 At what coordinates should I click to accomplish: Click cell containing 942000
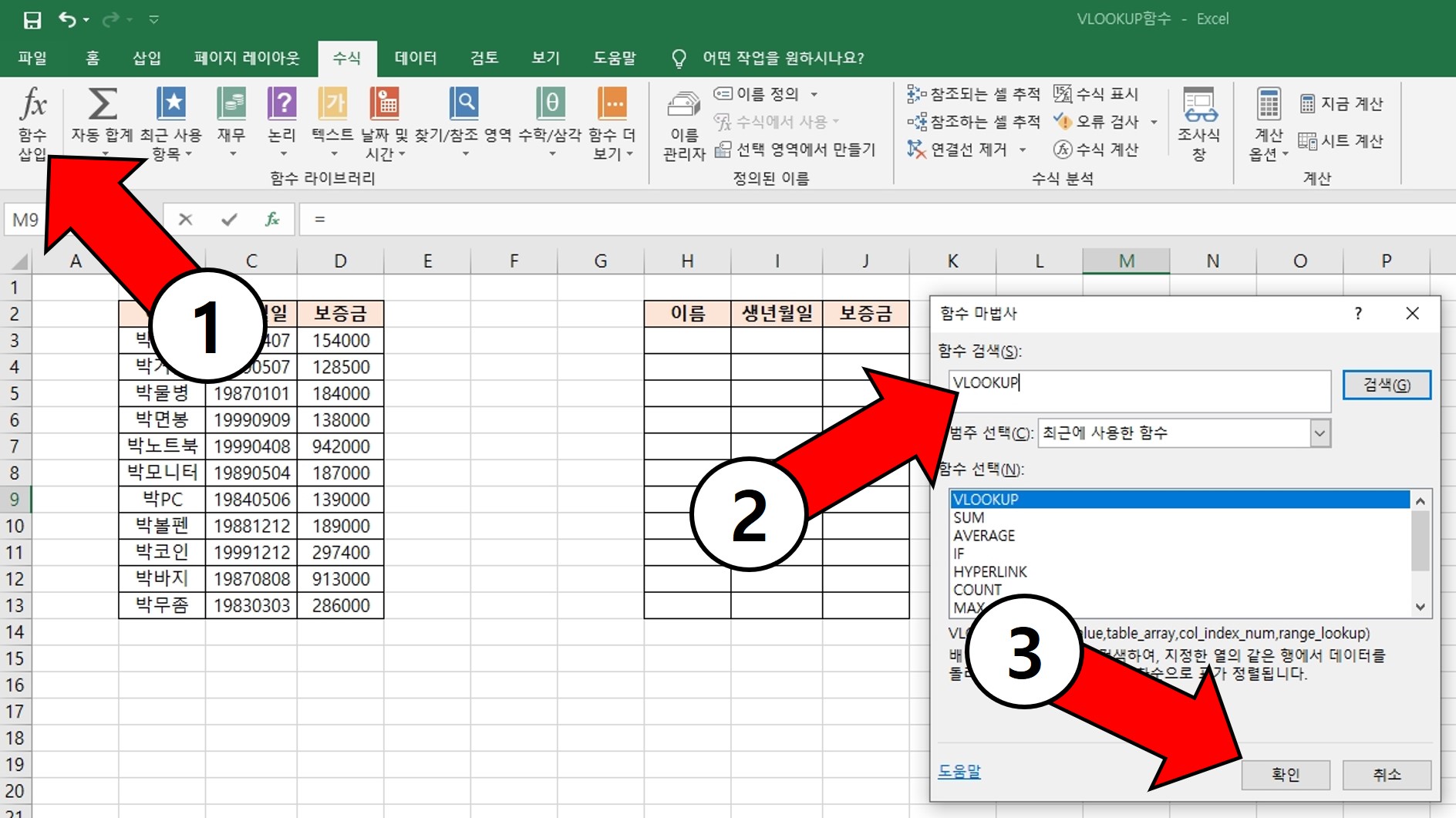pyautogui.click(x=340, y=446)
